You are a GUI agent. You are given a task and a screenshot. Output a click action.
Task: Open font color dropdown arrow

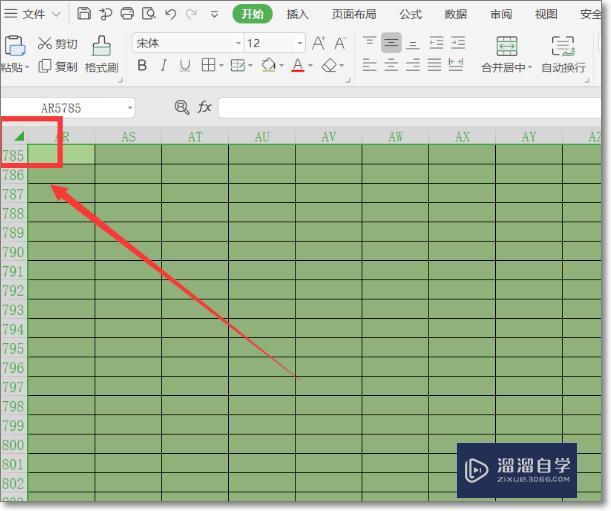[311, 65]
